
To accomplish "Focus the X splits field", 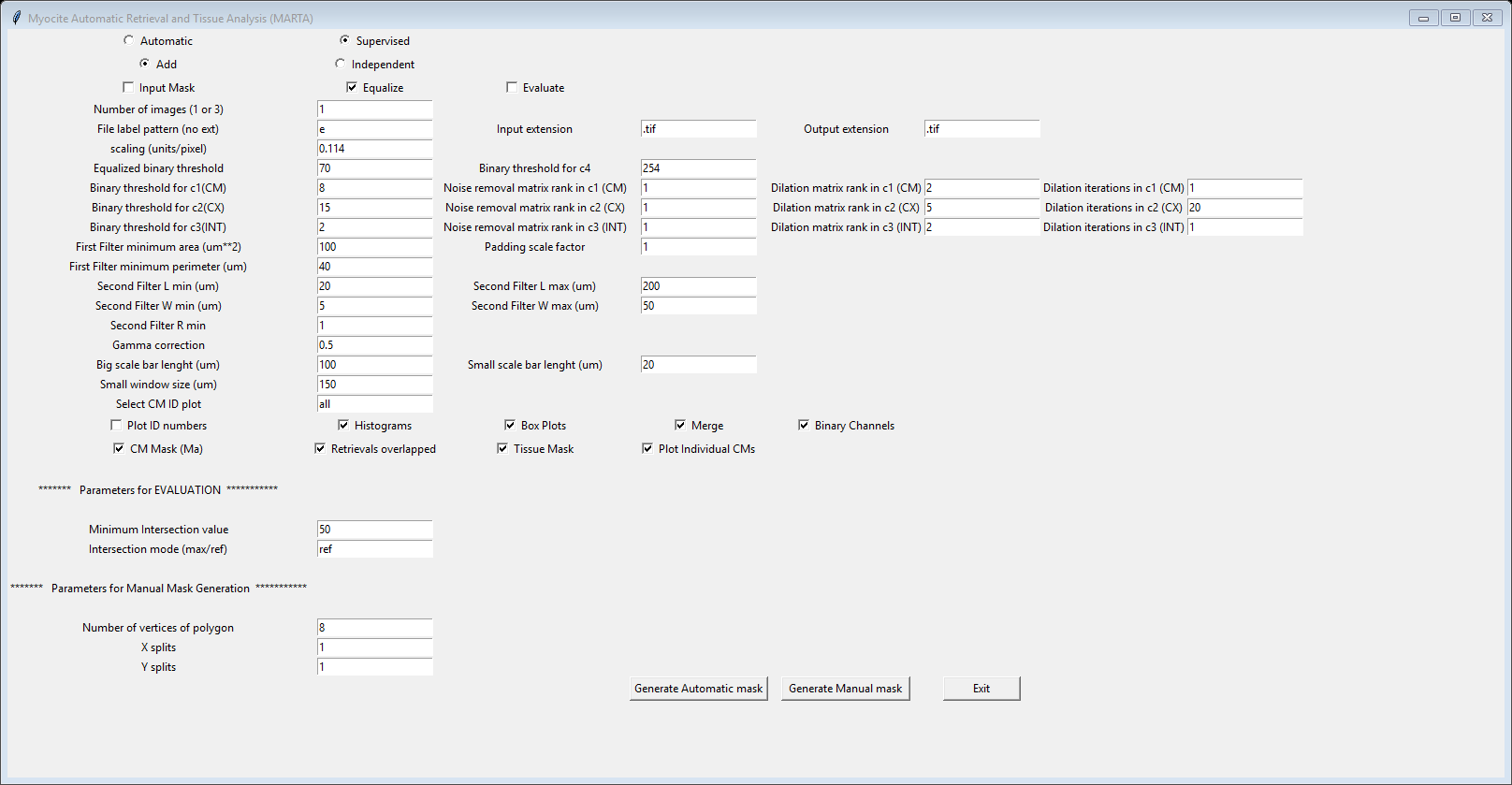I will pyautogui.click(x=374, y=647).
